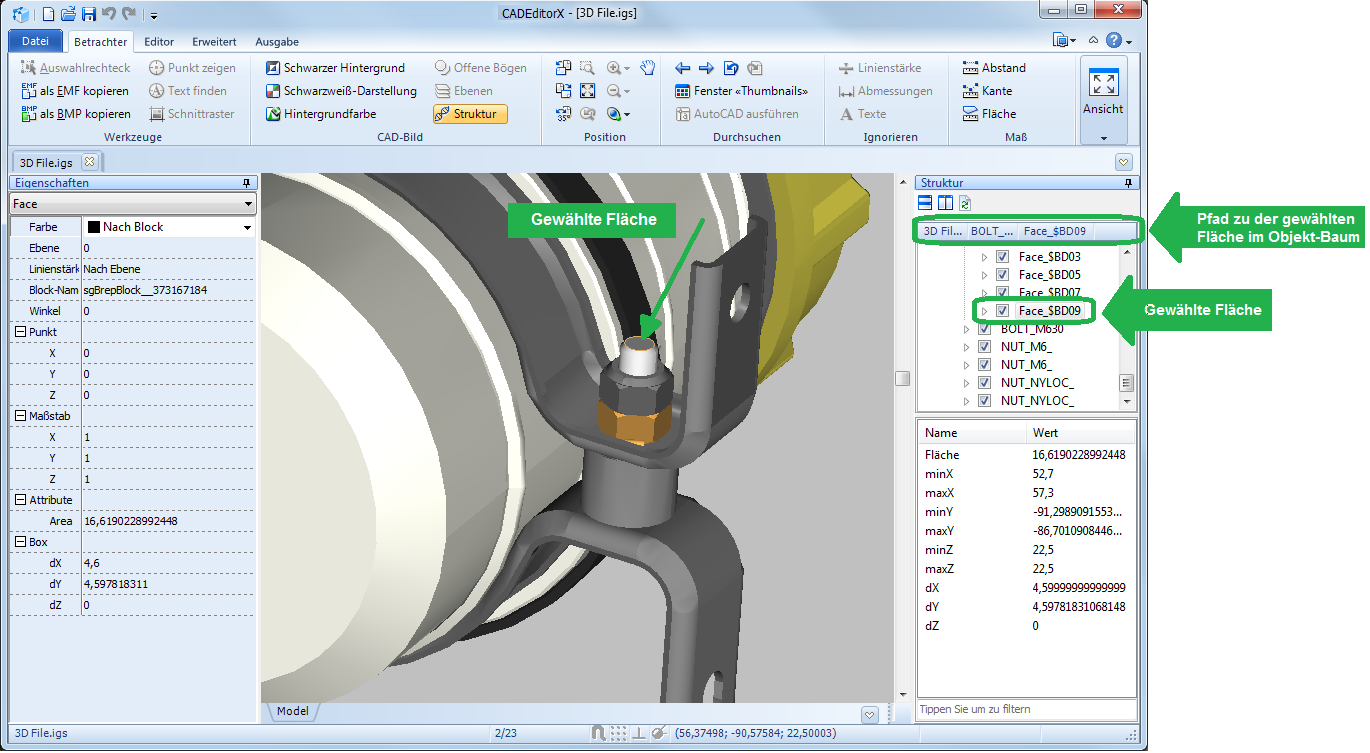
Task: Switch to the Editor ribbon tab
Action: (x=159, y=42)
